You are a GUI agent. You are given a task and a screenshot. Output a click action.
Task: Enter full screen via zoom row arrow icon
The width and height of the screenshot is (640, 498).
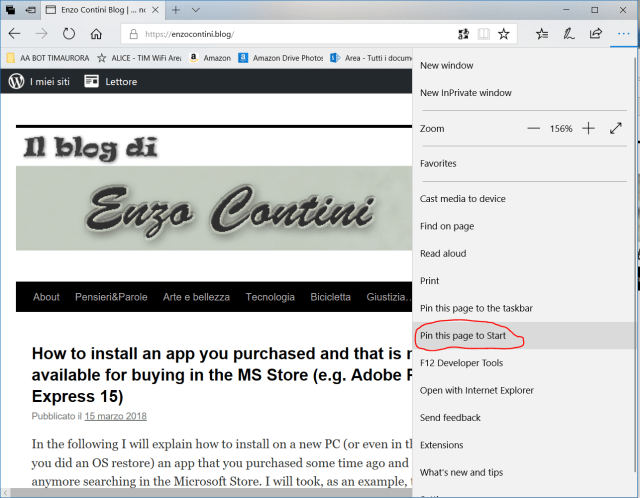pyautogui.click(x=617, y=129)
